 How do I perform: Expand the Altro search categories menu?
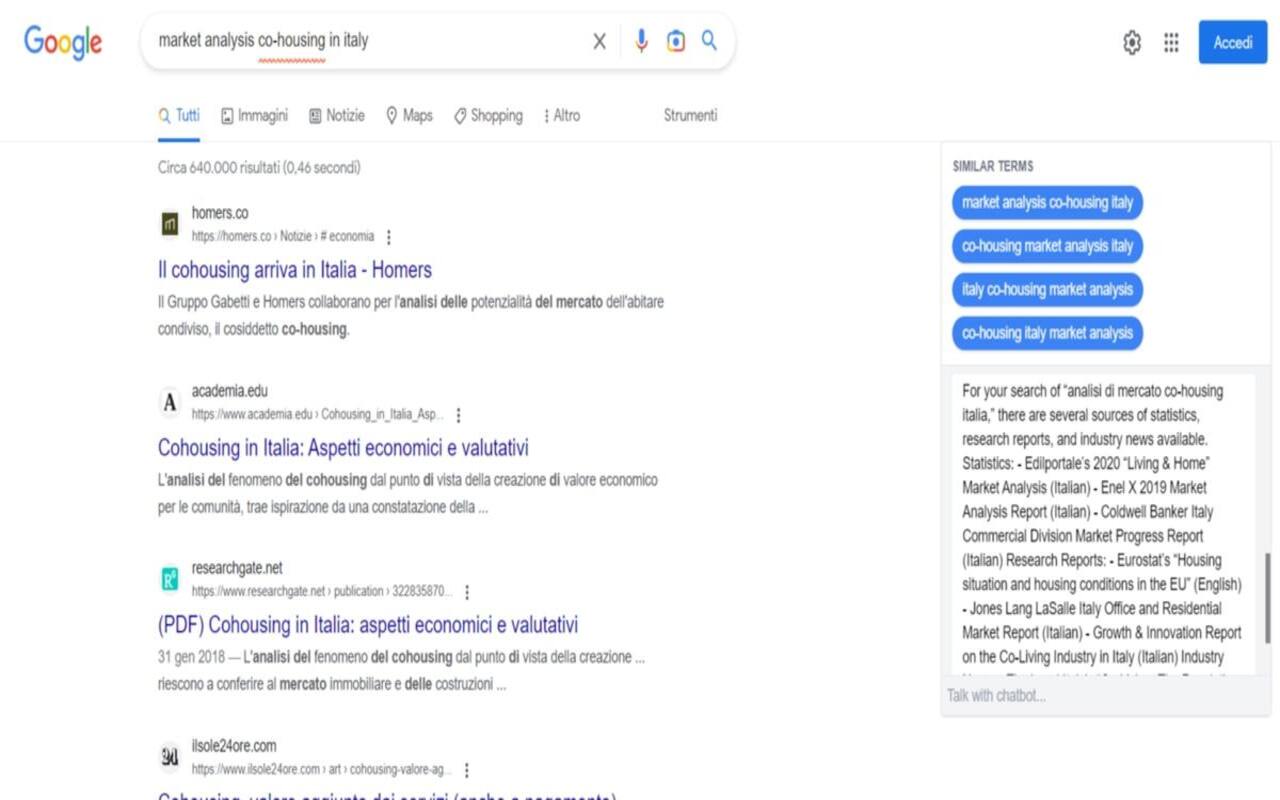tap(561, 115)
